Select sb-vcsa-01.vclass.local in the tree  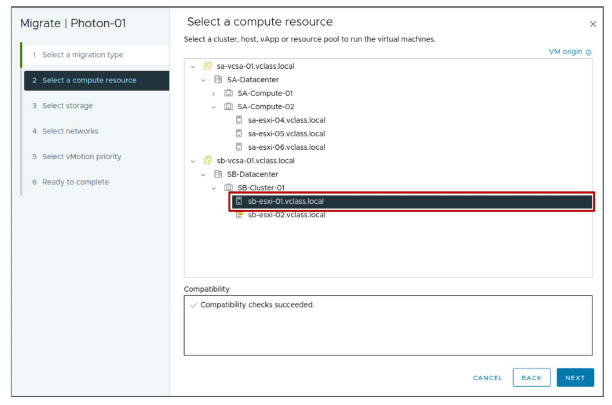(255, 160)
